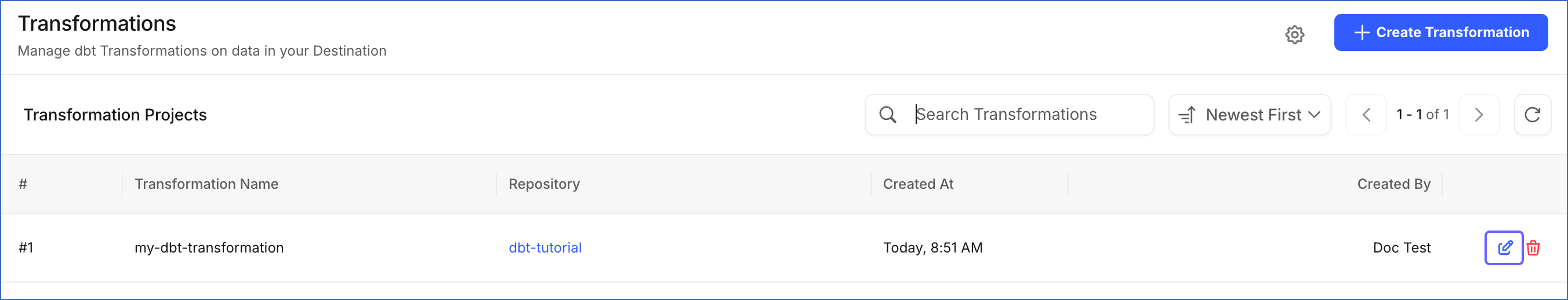The image size is (1568, 300).
Task: Click the magnifying glass search icon
Action: (887, 115)
